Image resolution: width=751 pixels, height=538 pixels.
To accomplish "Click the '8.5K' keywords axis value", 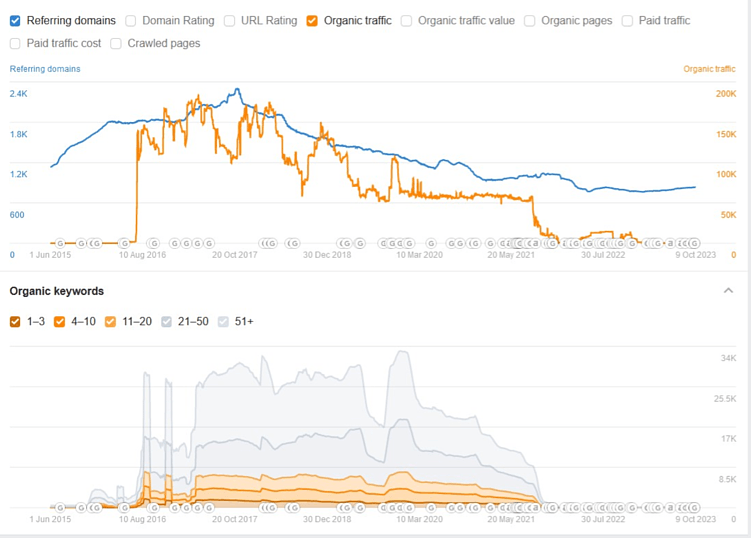I will 727,479.
